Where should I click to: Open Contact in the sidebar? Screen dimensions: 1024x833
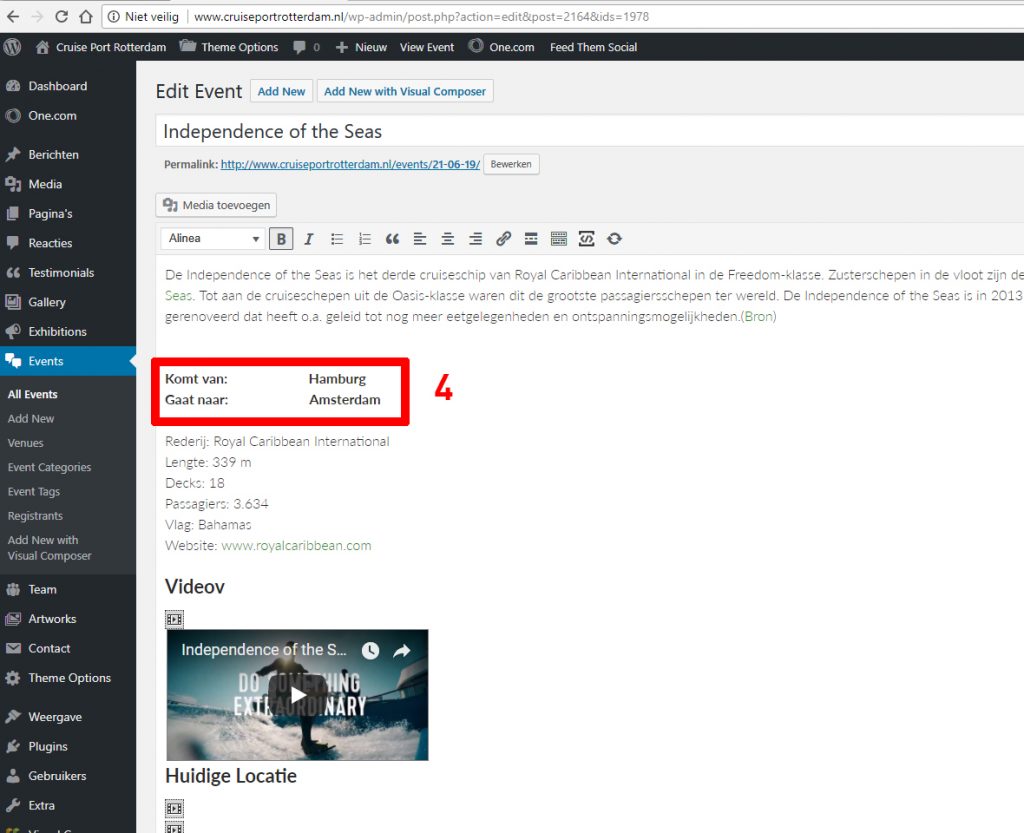pyautogui.click(x=68, y=648)
